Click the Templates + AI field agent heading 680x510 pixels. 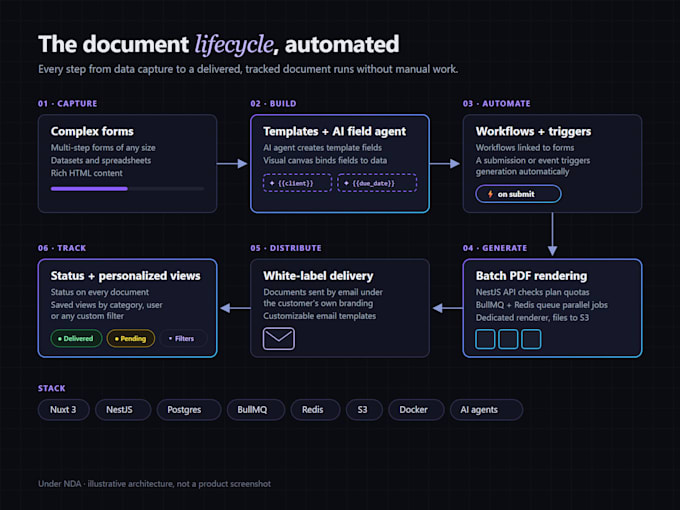[x=334, y=131]
